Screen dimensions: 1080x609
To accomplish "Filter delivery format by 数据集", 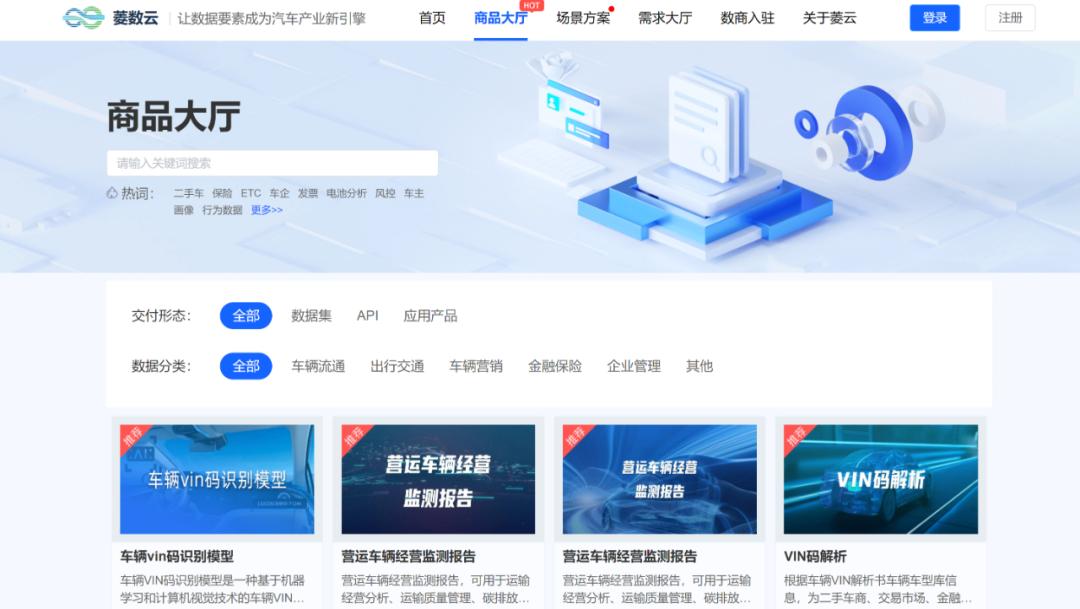I will coord(311,316).
